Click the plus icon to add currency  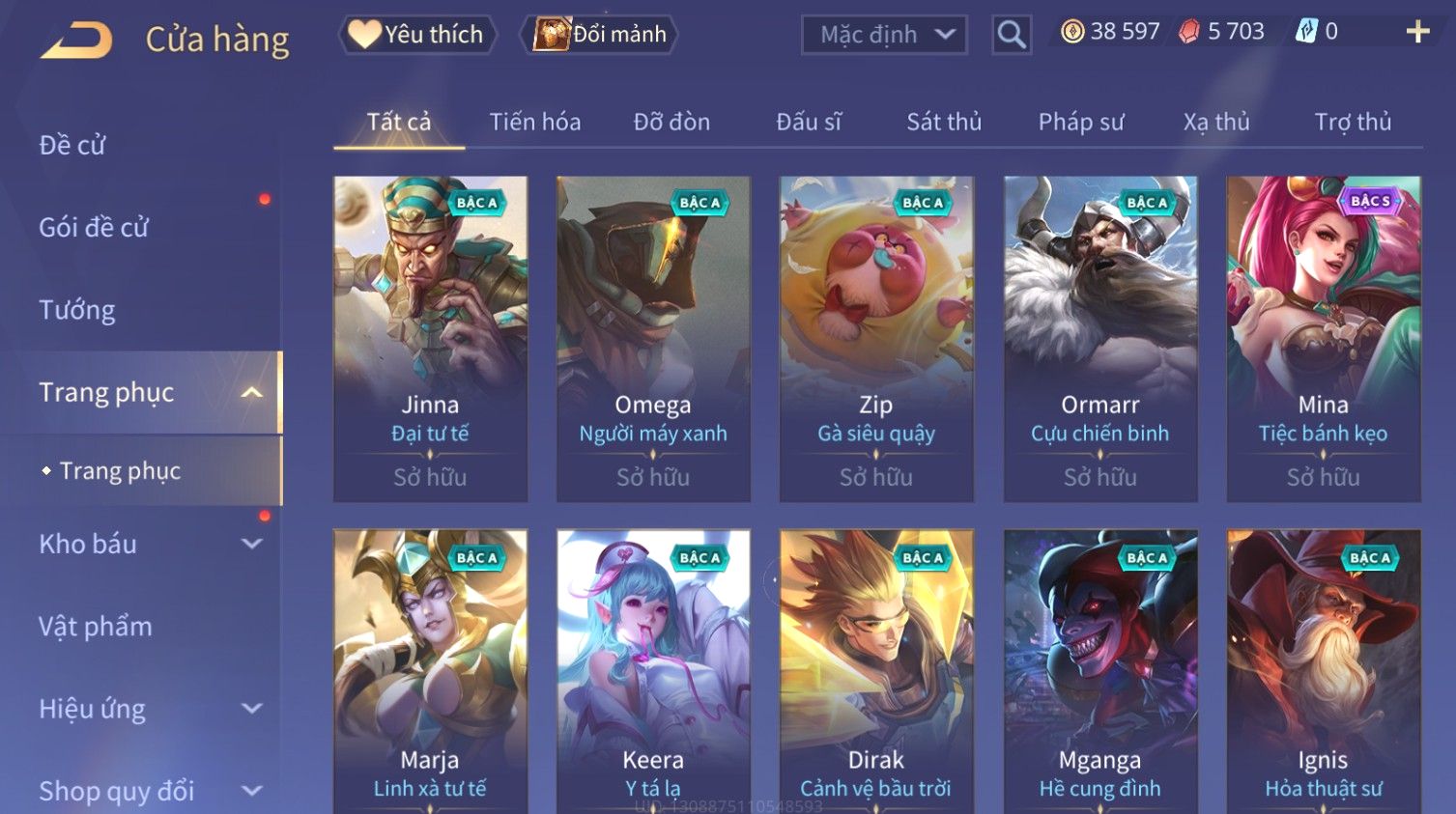[1417, 32]
